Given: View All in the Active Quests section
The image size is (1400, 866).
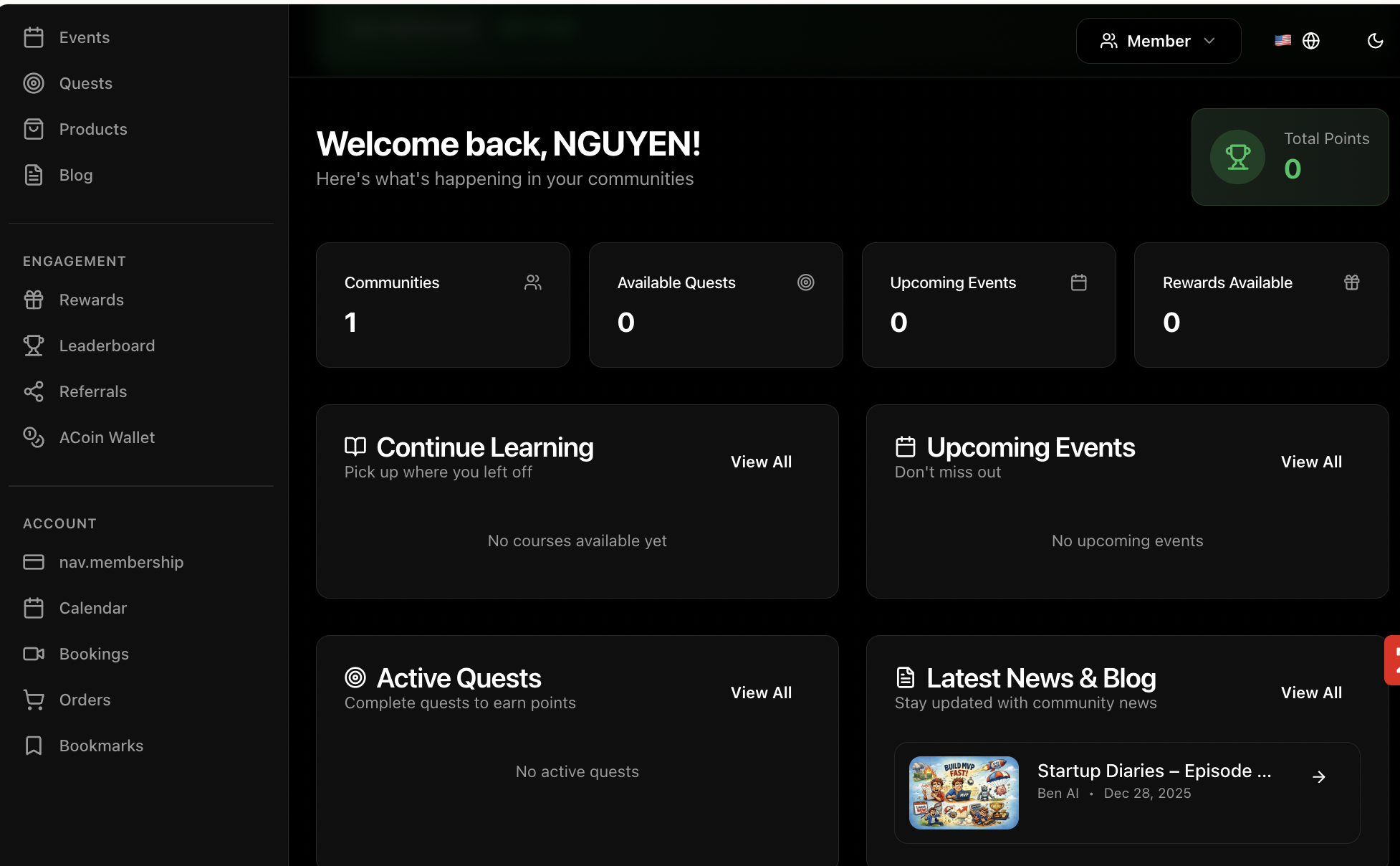Looking at the screenshot, I should [x=761, y=693].
